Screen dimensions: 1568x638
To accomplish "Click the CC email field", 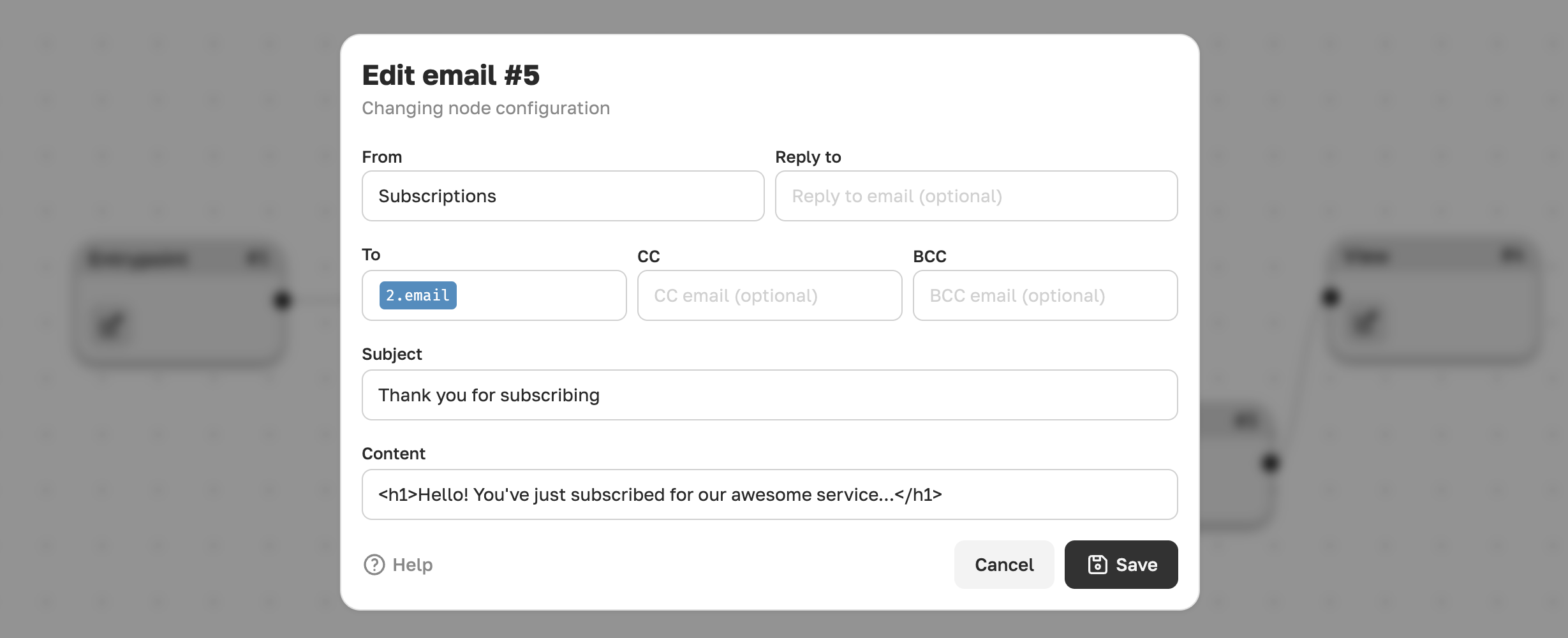I will [770, 295].
